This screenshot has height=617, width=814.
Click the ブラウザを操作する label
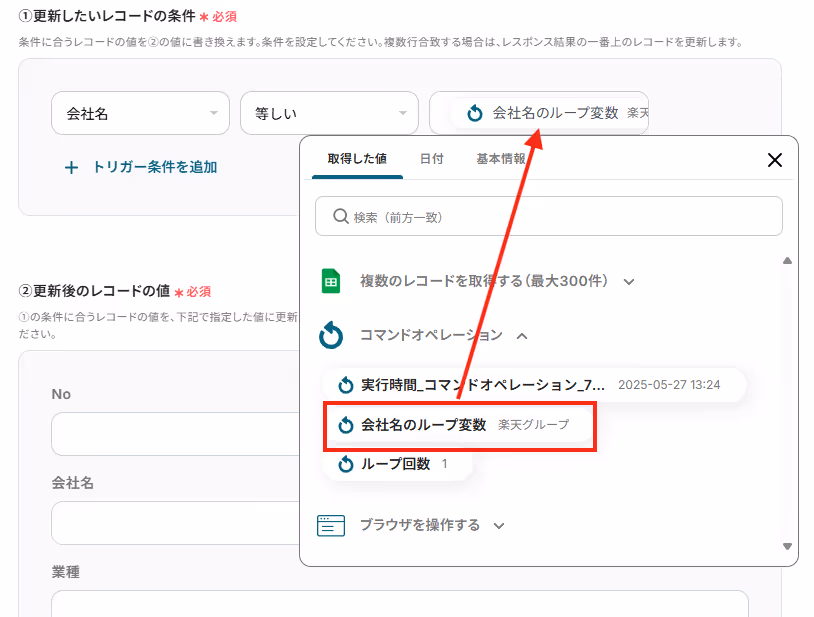point(420,525)
